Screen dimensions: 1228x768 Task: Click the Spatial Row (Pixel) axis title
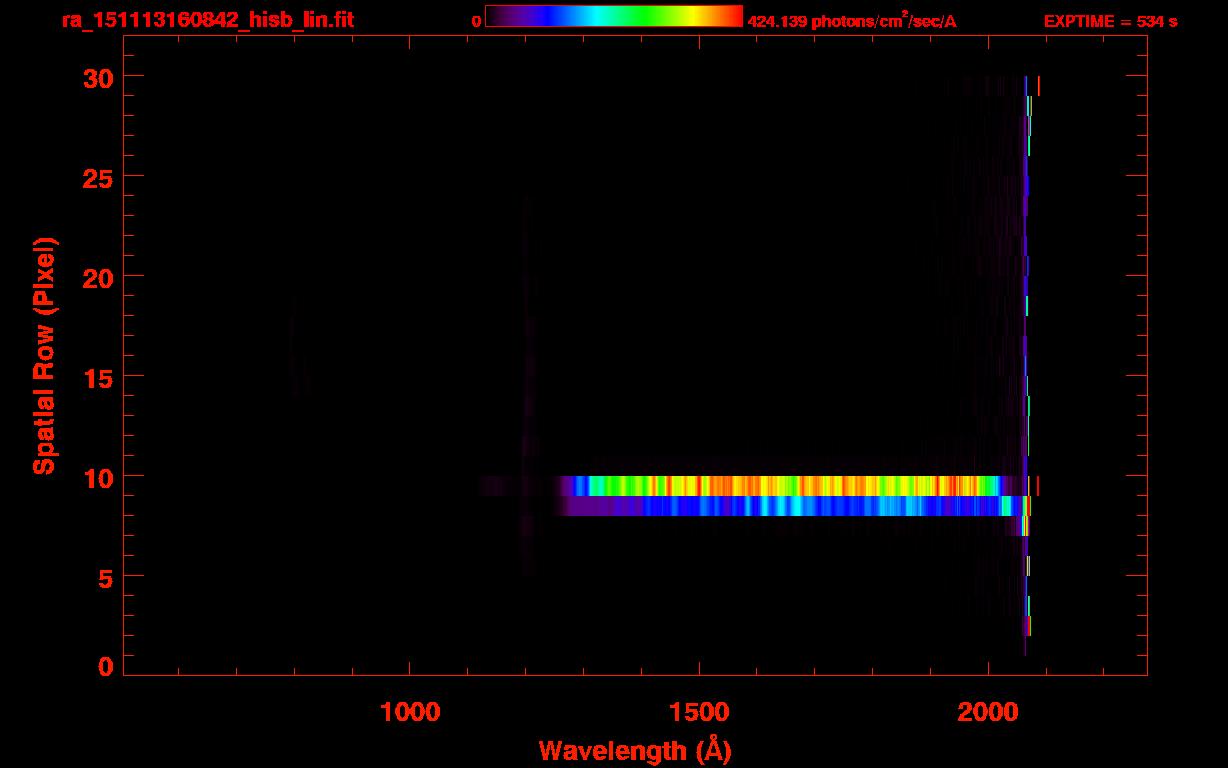point(44,356)
